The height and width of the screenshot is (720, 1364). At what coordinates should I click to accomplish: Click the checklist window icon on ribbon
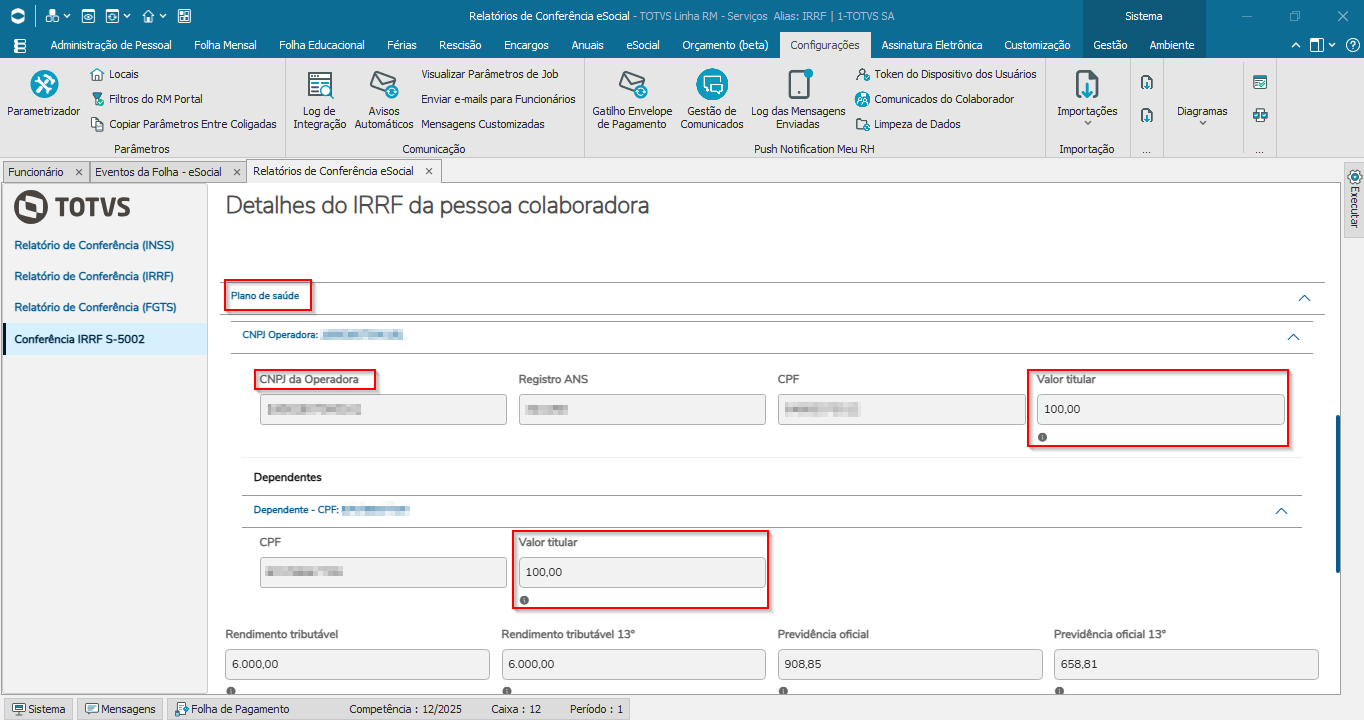pyautogui.click(x=1260, y=83)
